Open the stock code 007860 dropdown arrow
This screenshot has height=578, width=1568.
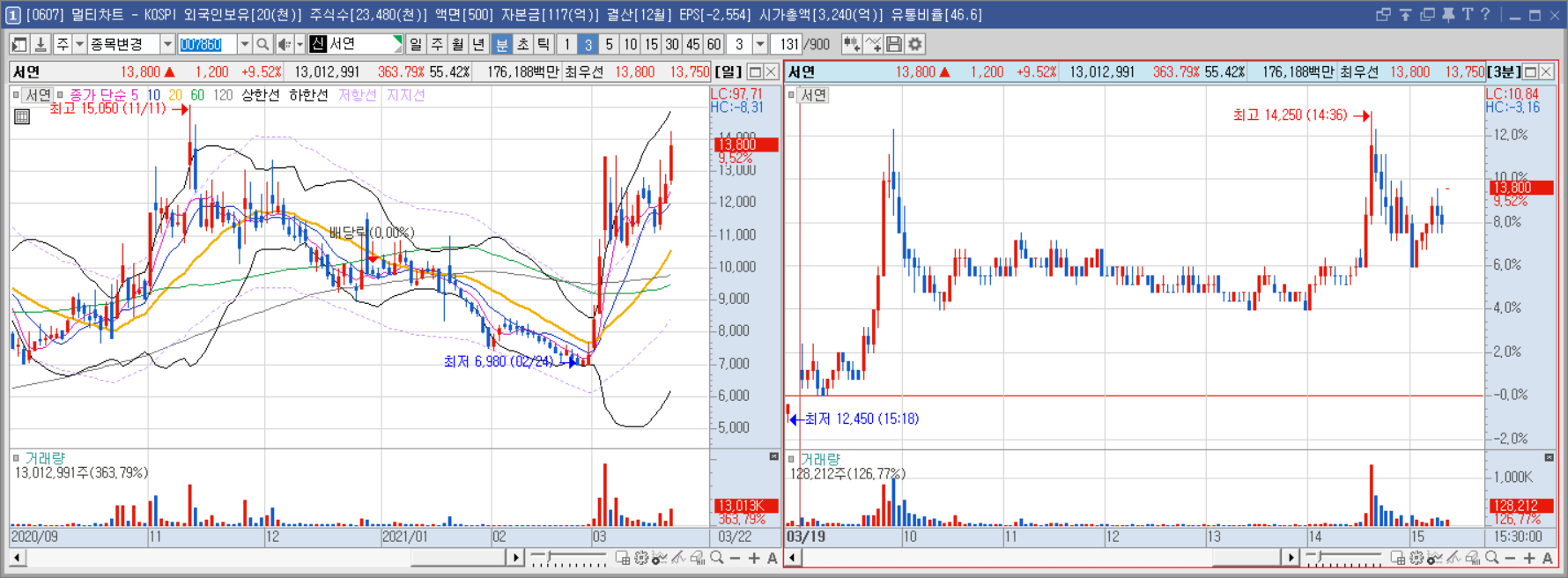point(245,44)
